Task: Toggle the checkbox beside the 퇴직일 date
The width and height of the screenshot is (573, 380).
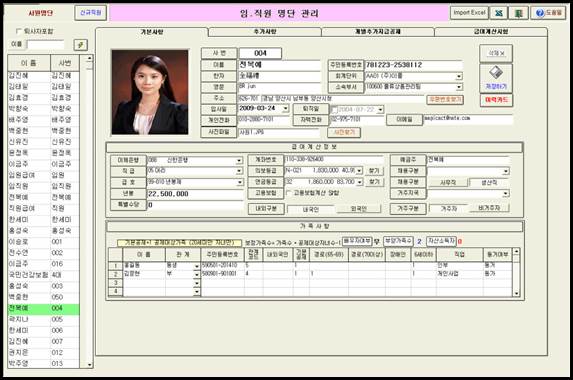Action: (x=334, y=110)
